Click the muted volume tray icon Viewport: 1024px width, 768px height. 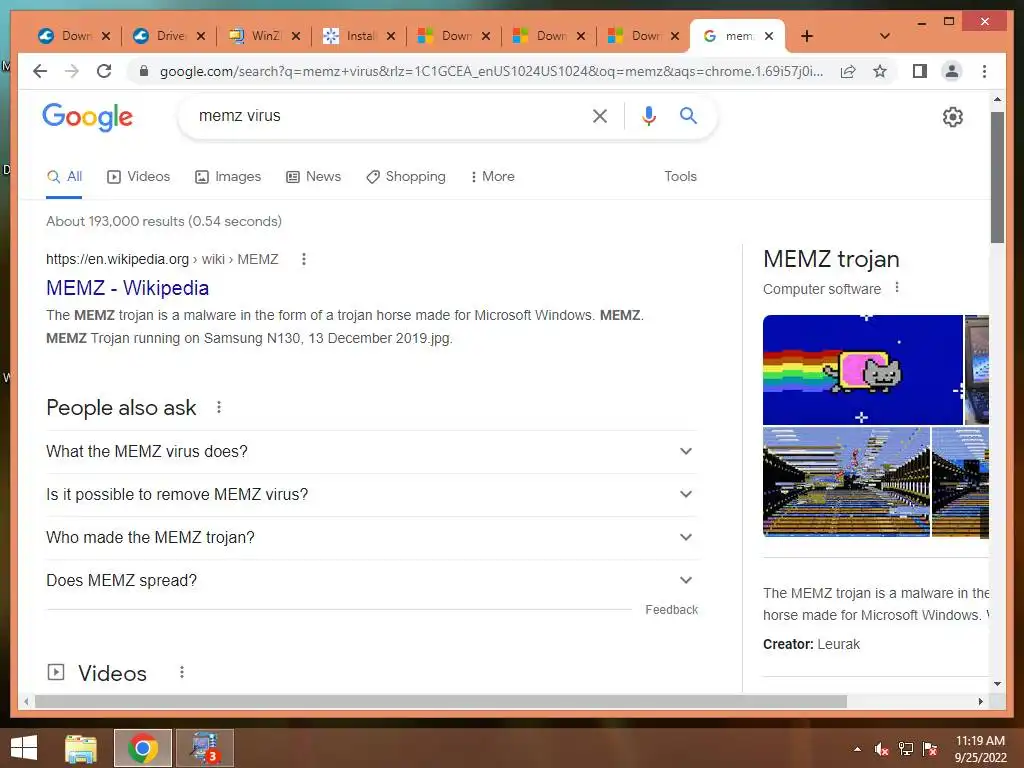coord(881,749)
